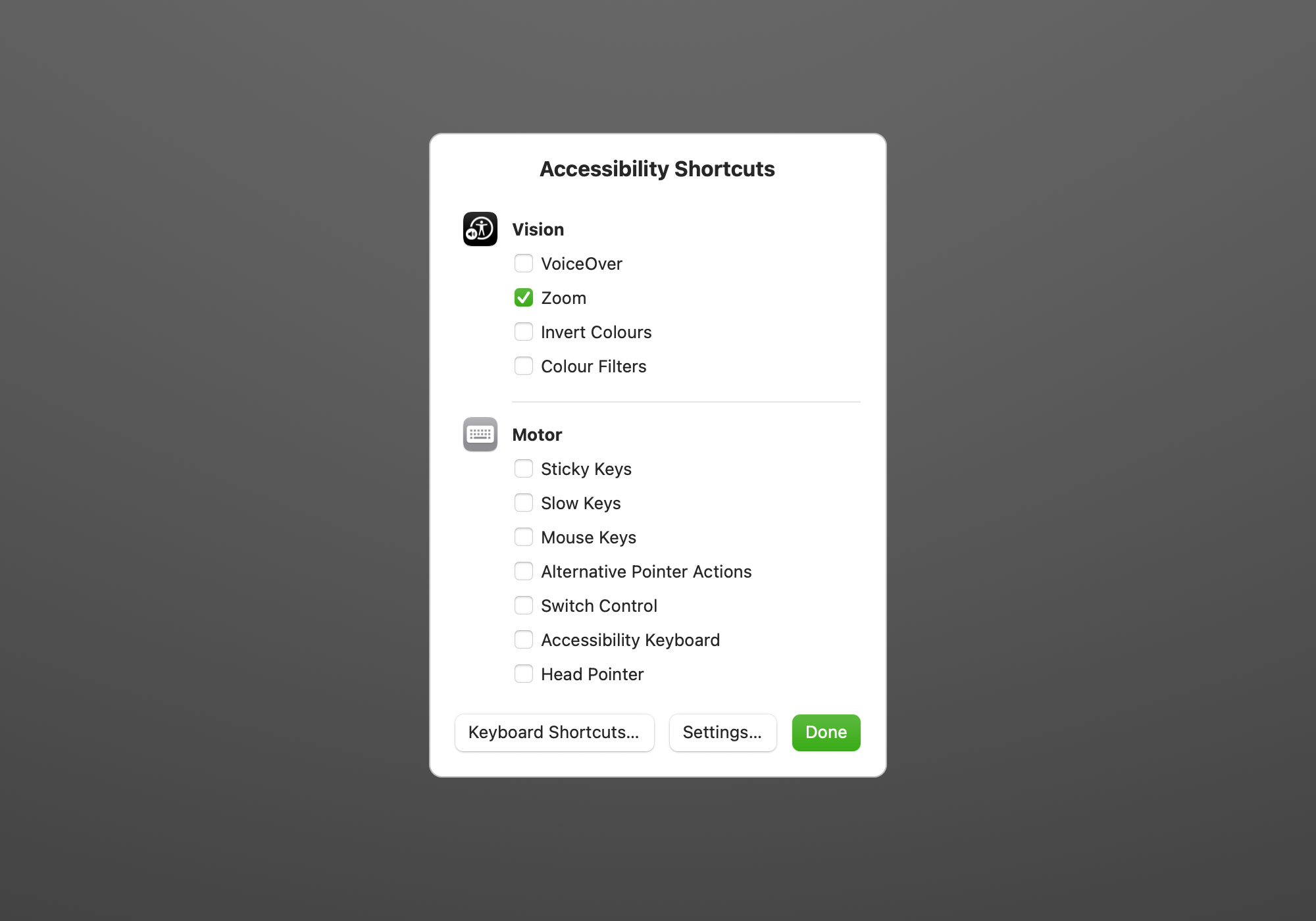Click the Vision accessibility icon
Viewport: 1316px width, 921px height.
click(x=480, y=229)
